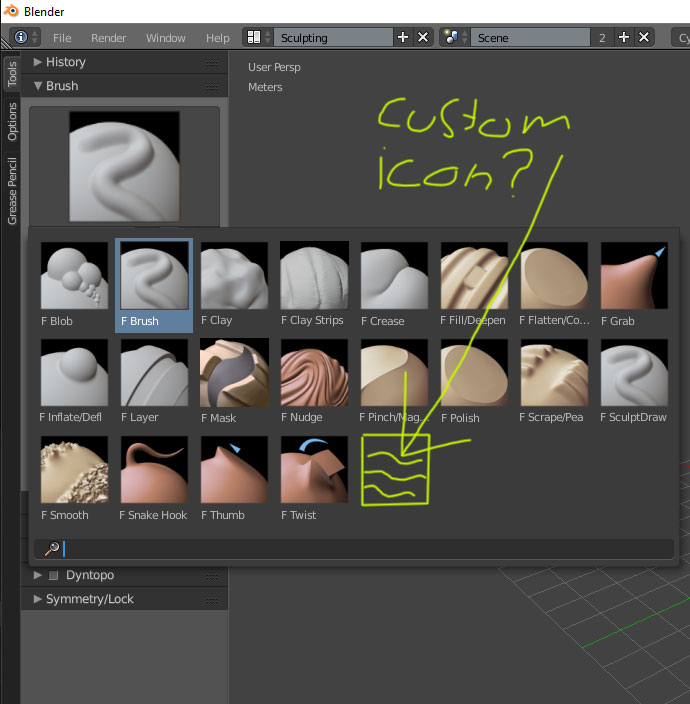This screenshot has width=690, height=704.
Task: Select the F Flatten/Contrast brush
Action: click(x=554, y=275)
